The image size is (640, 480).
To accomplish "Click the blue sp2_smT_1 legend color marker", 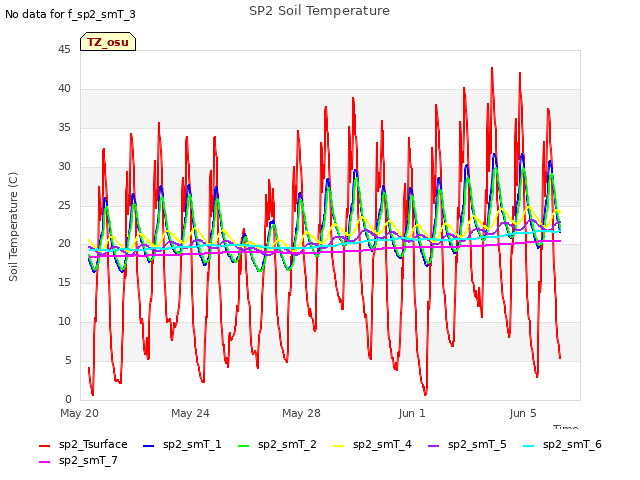I will point(149,446).
